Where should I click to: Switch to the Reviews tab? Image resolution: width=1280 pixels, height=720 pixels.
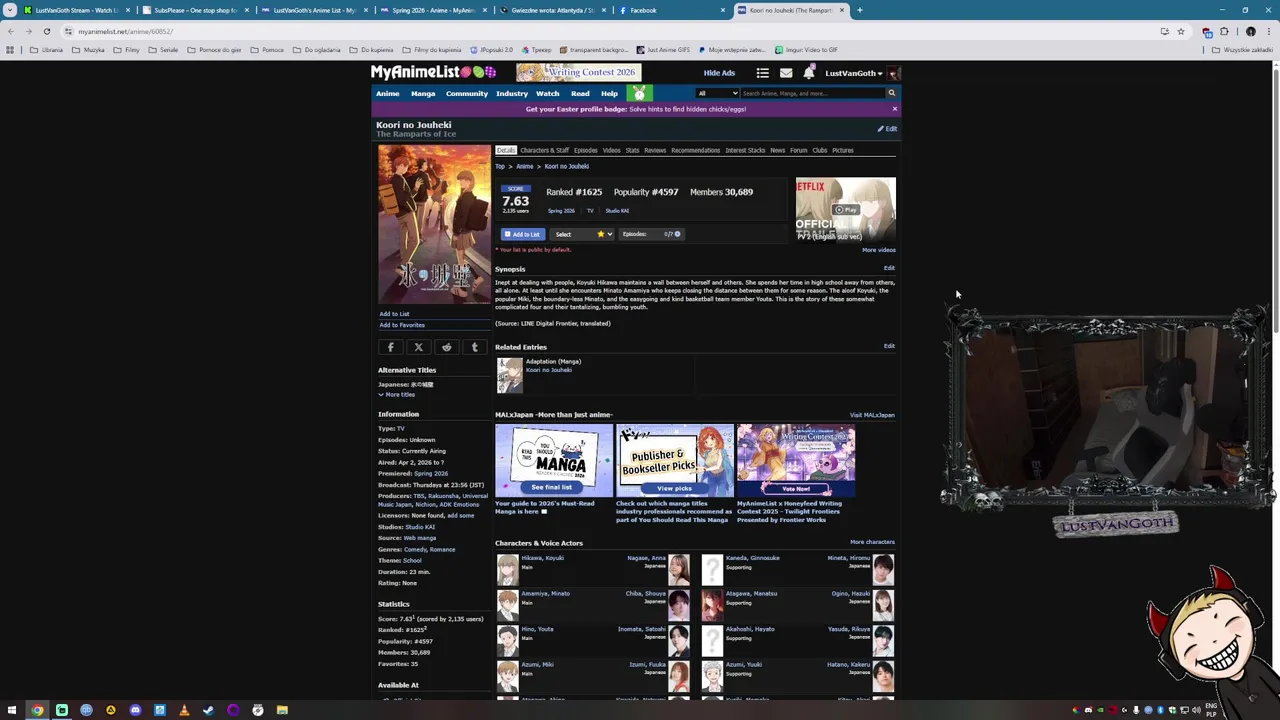click(x=655, y=151)
